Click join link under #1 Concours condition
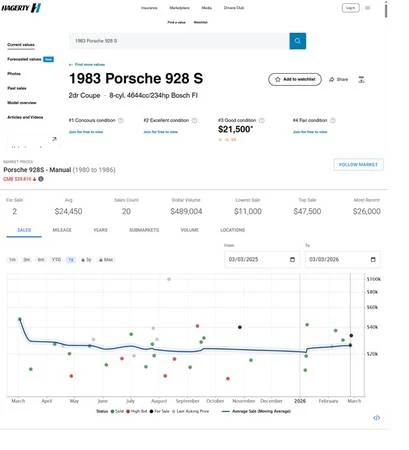 point(86,132)
